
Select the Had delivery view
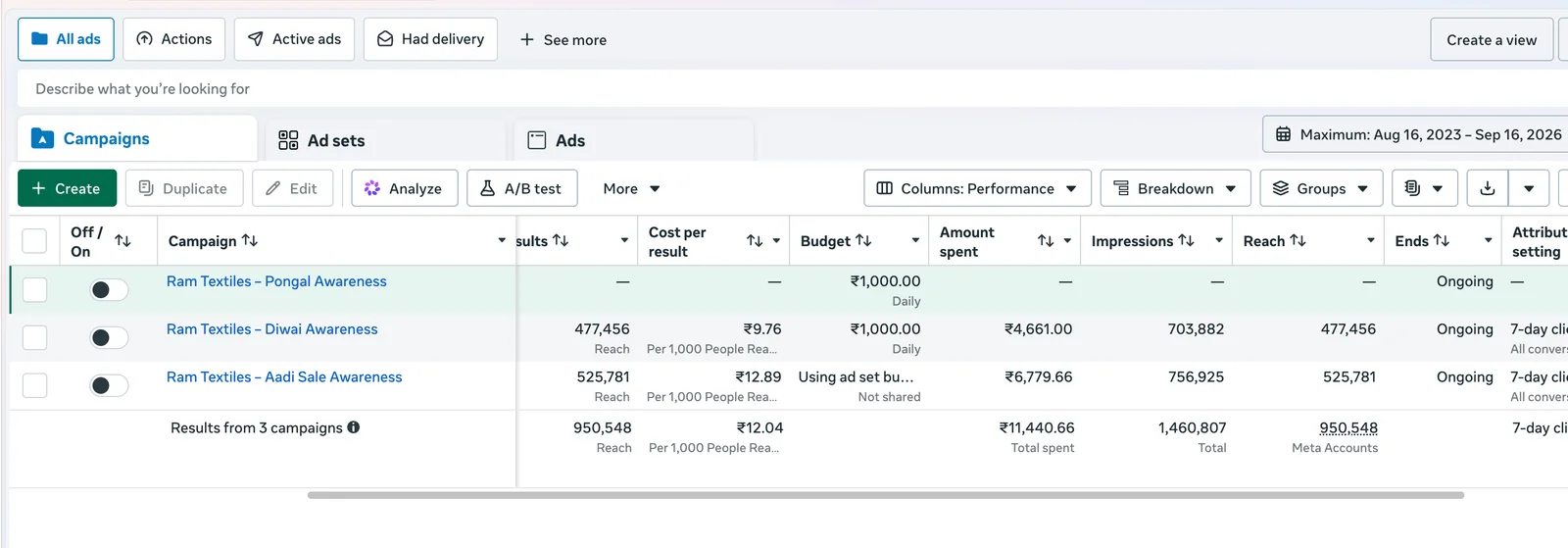(430, 39)
